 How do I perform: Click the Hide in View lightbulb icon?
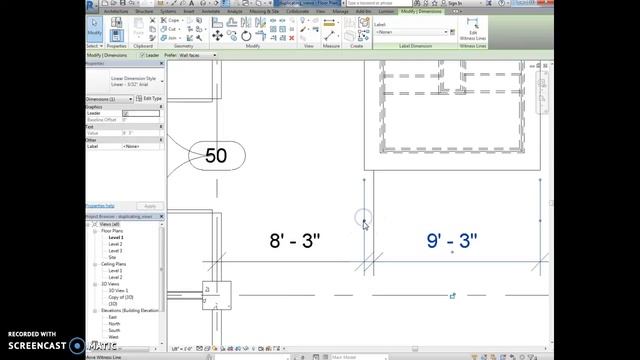point(303,20)
